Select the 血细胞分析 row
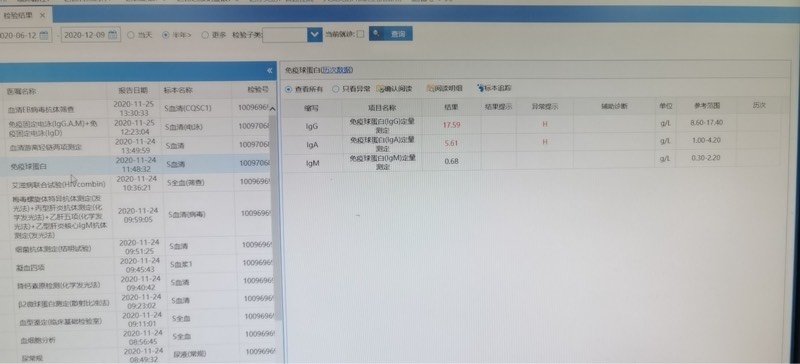This screenshot has width=800, height=364. click(x=138, y=337)
